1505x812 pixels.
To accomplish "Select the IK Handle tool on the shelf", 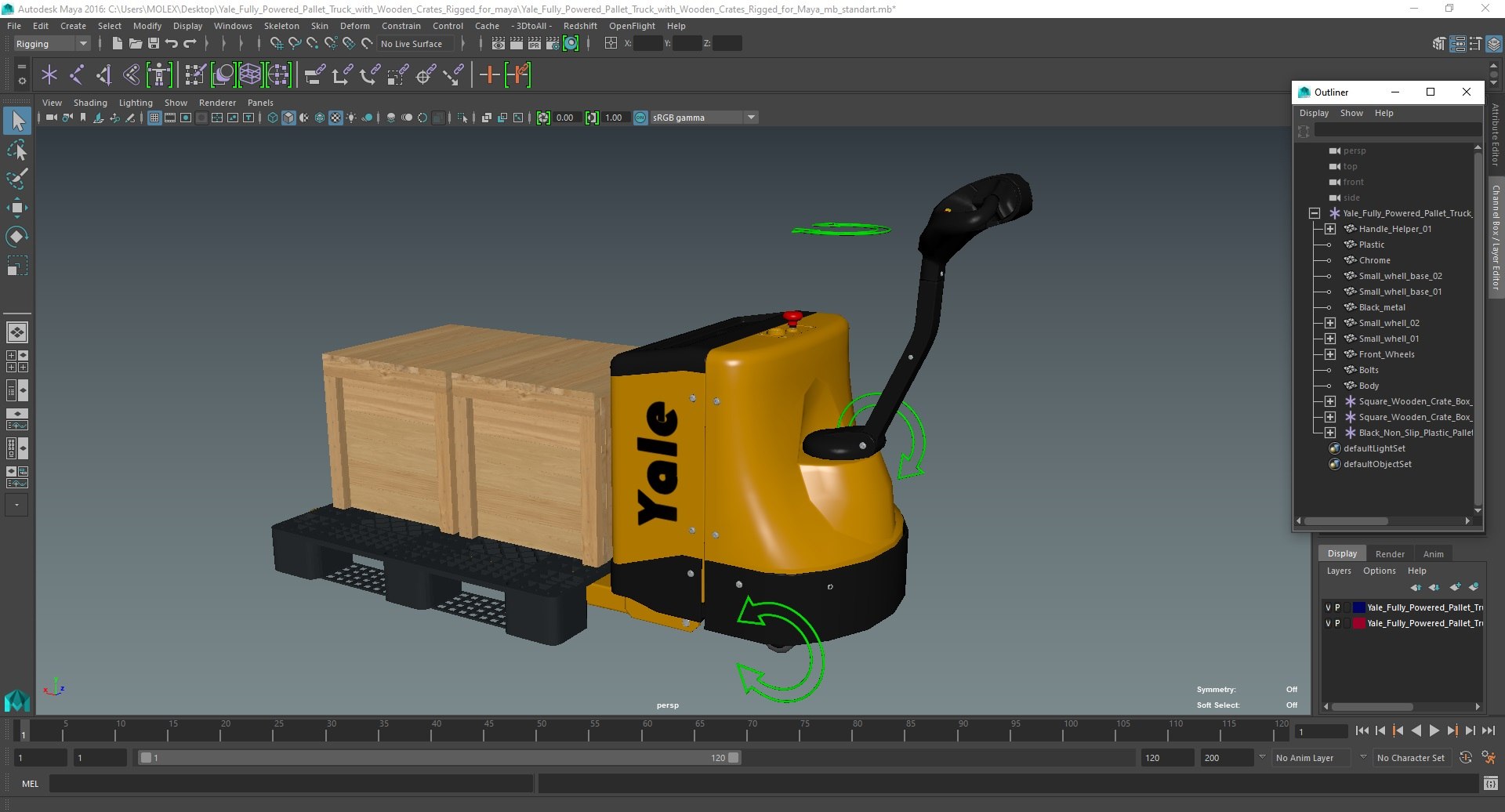I will point(103,75).
